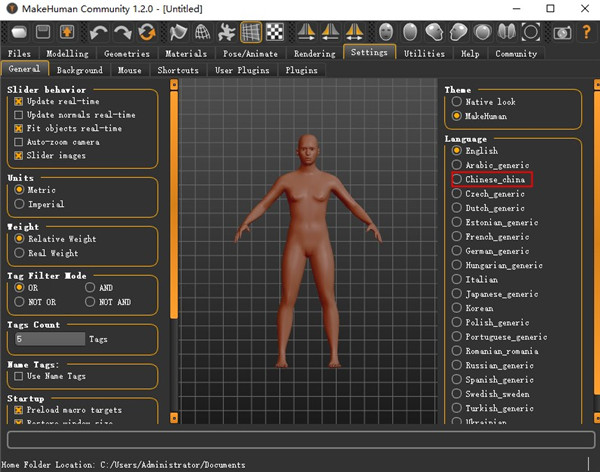Viewport: 600px width, 472px height.
Task: Click the camera grab screenshot icon
Action: click(562, 33)
